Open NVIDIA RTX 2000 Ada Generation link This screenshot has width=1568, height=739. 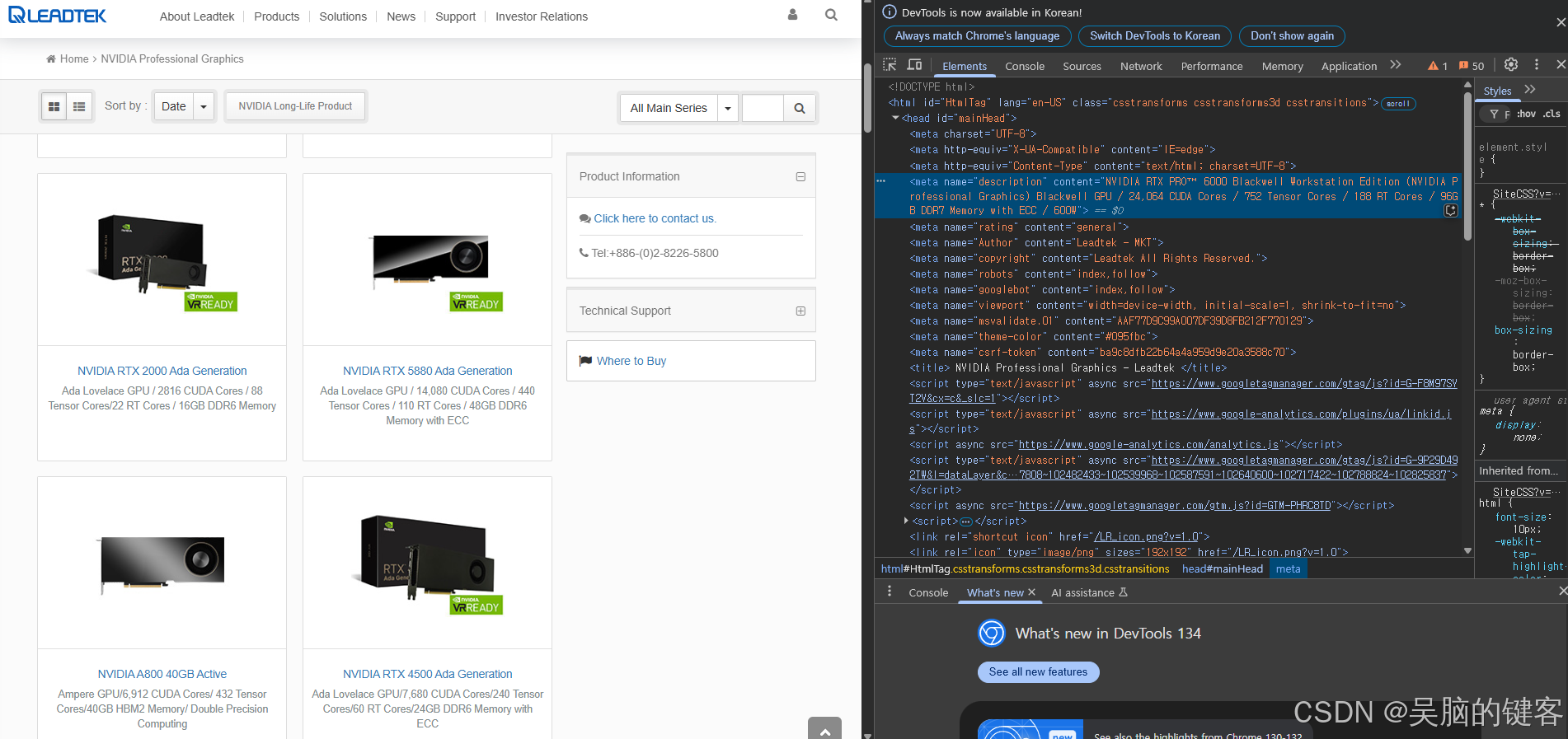click(162, 371)
